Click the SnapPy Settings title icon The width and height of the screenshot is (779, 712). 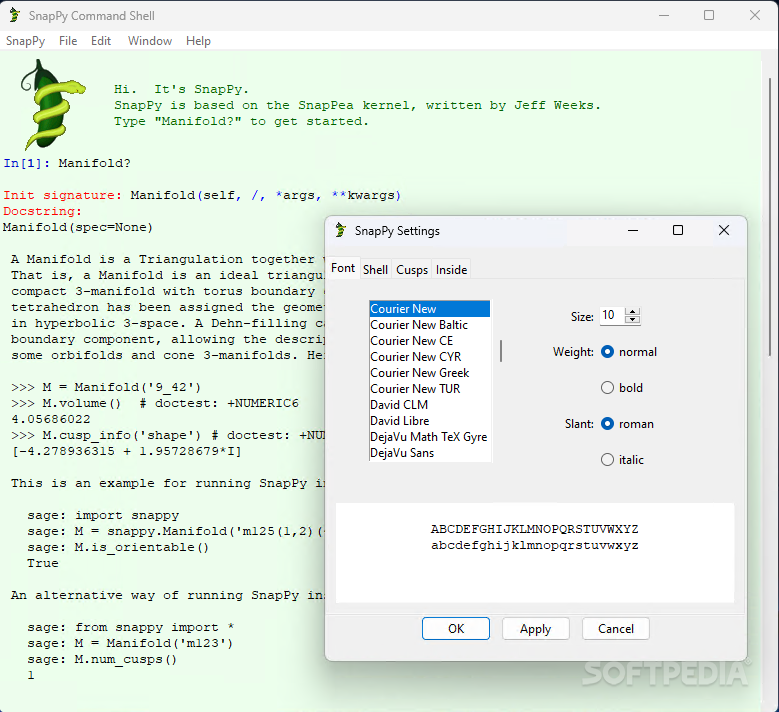click(340, 231)
